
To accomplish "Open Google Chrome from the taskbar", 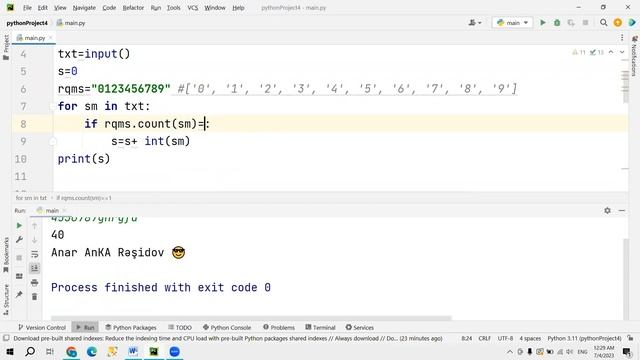I will tap(71, 351).
